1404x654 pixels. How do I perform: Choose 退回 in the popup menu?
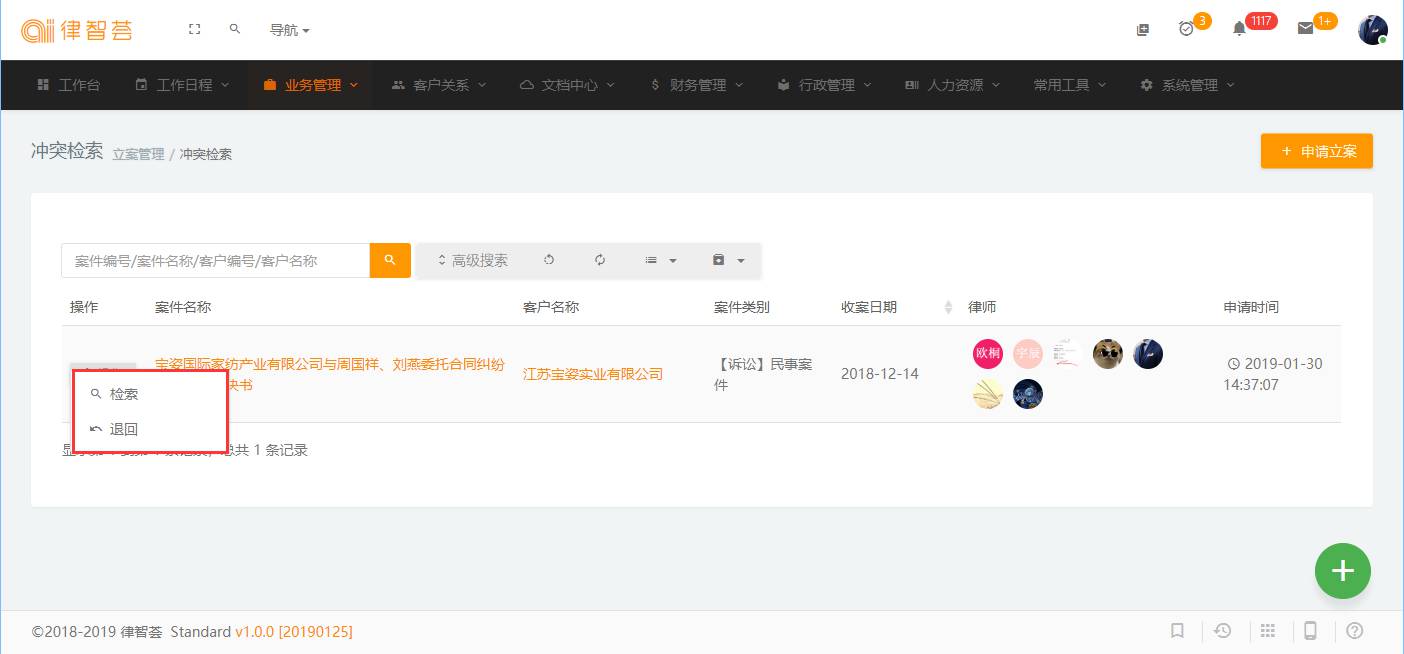pos(124,429)
